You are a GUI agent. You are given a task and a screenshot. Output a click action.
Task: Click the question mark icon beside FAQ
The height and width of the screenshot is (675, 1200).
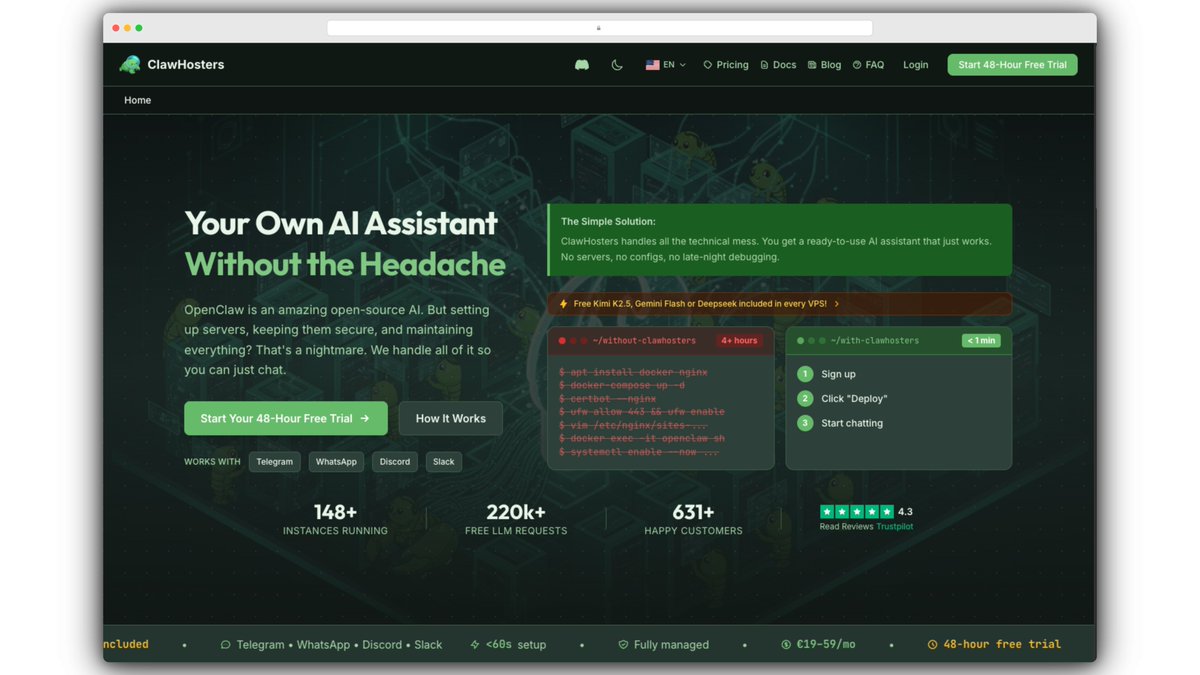(857, 65)
